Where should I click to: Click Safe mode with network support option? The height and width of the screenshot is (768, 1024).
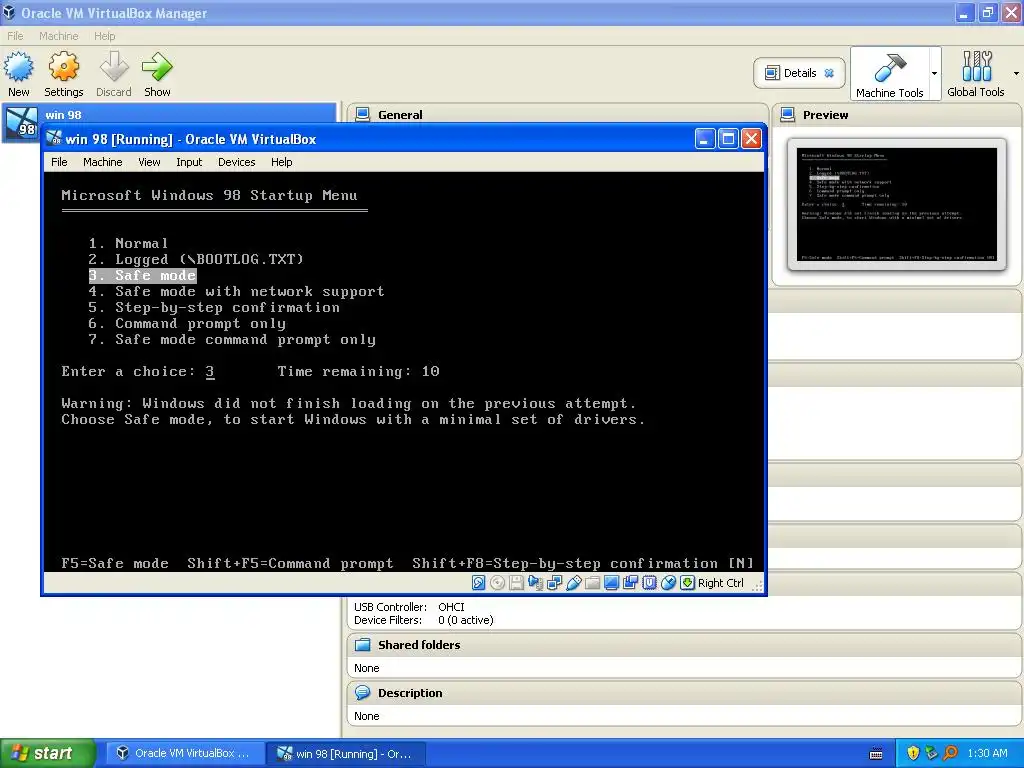236,291
